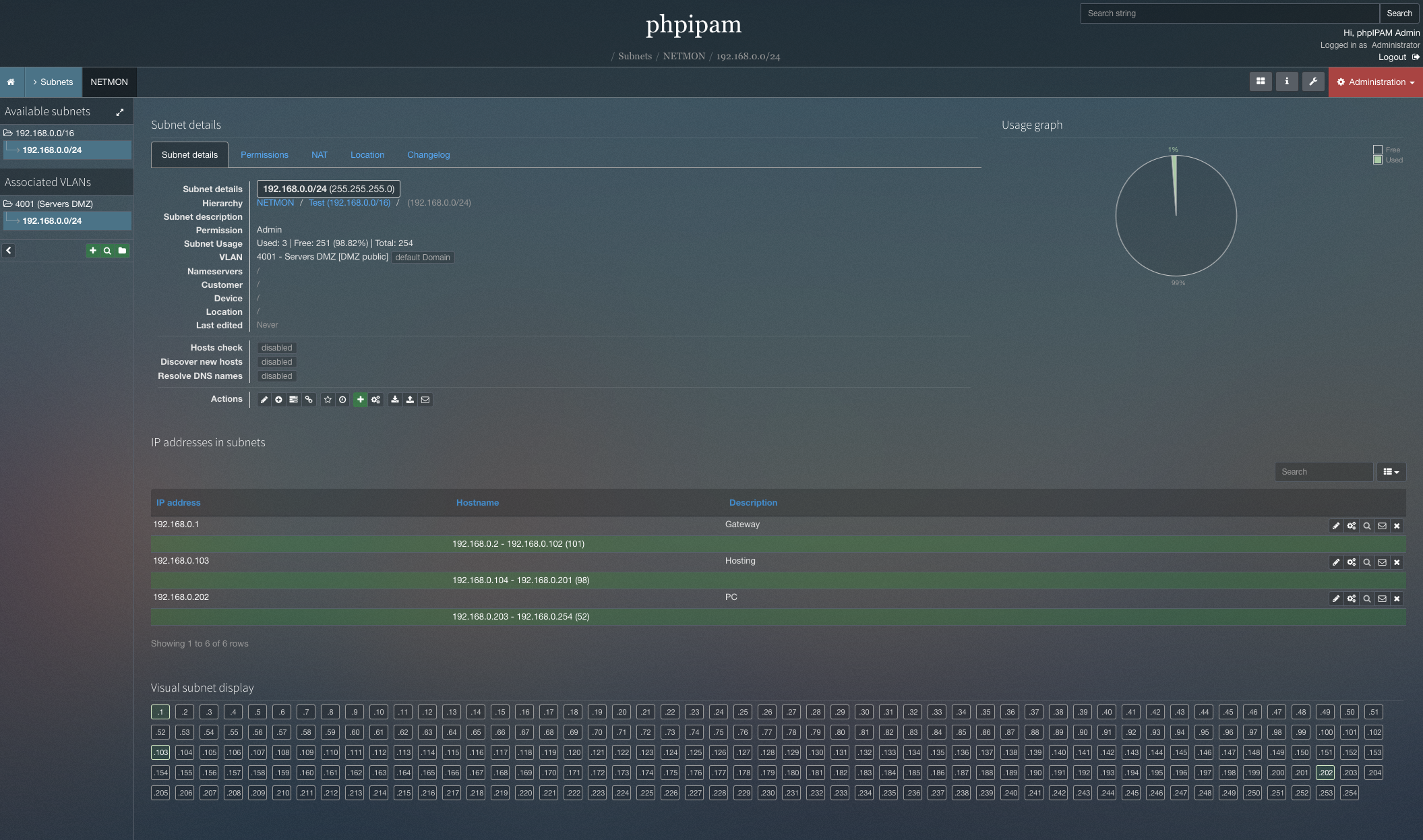Screen dimensions: 1423x840
Task: Click free range 192.168.0.2 - 192.168.0.102
Action: tap(778, 544)
